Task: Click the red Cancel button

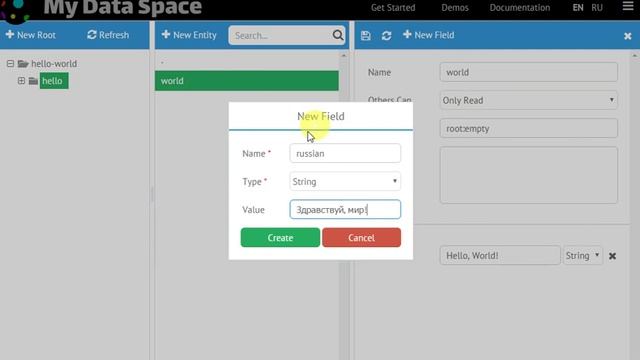Action: (361, 238)
